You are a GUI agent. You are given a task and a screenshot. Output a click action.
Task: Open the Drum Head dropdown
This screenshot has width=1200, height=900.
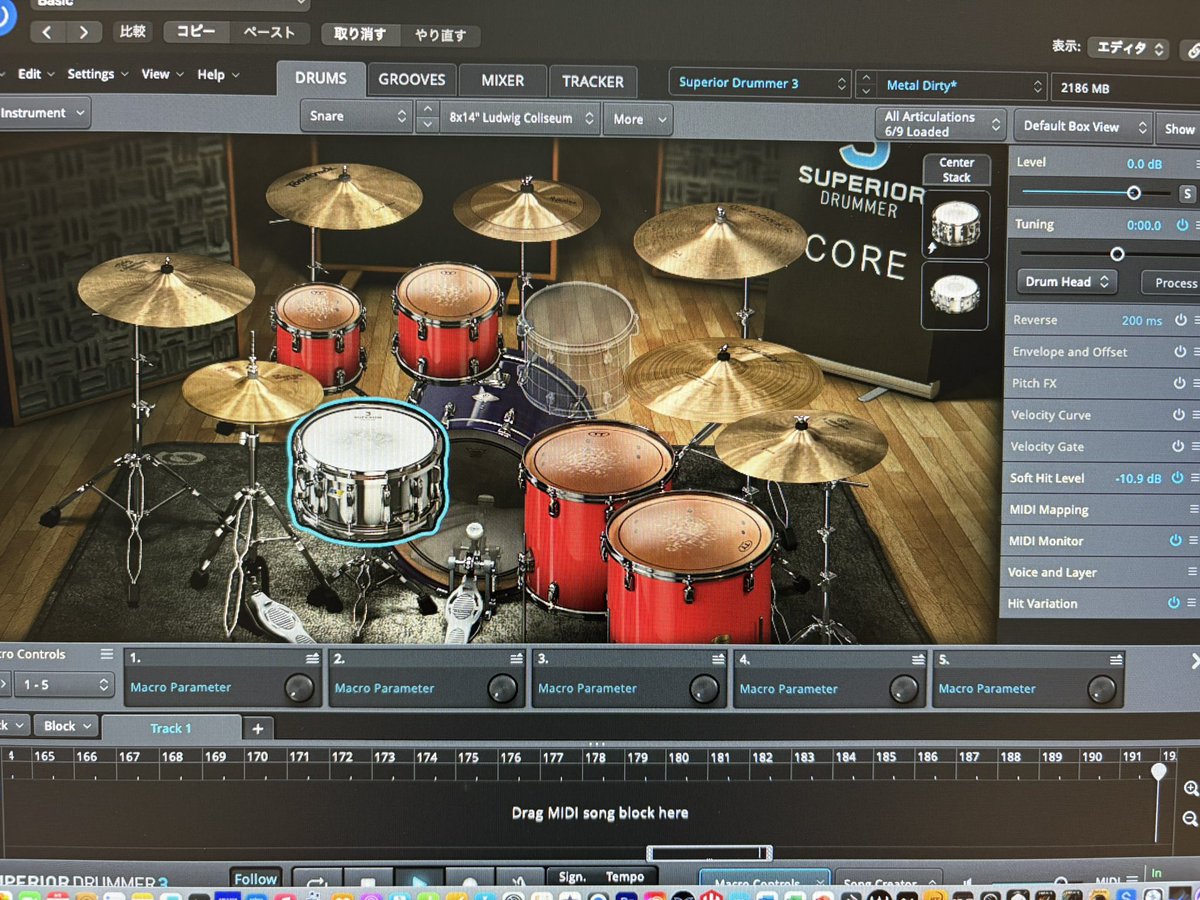coord(1067,282)
